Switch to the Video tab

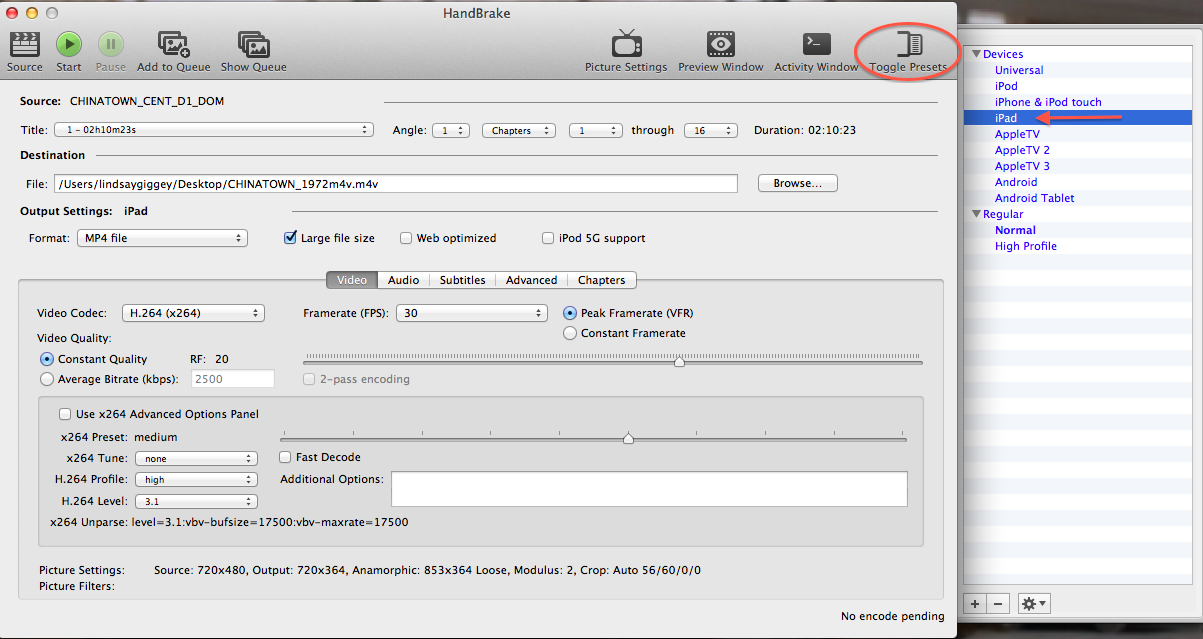coord(351,280)
